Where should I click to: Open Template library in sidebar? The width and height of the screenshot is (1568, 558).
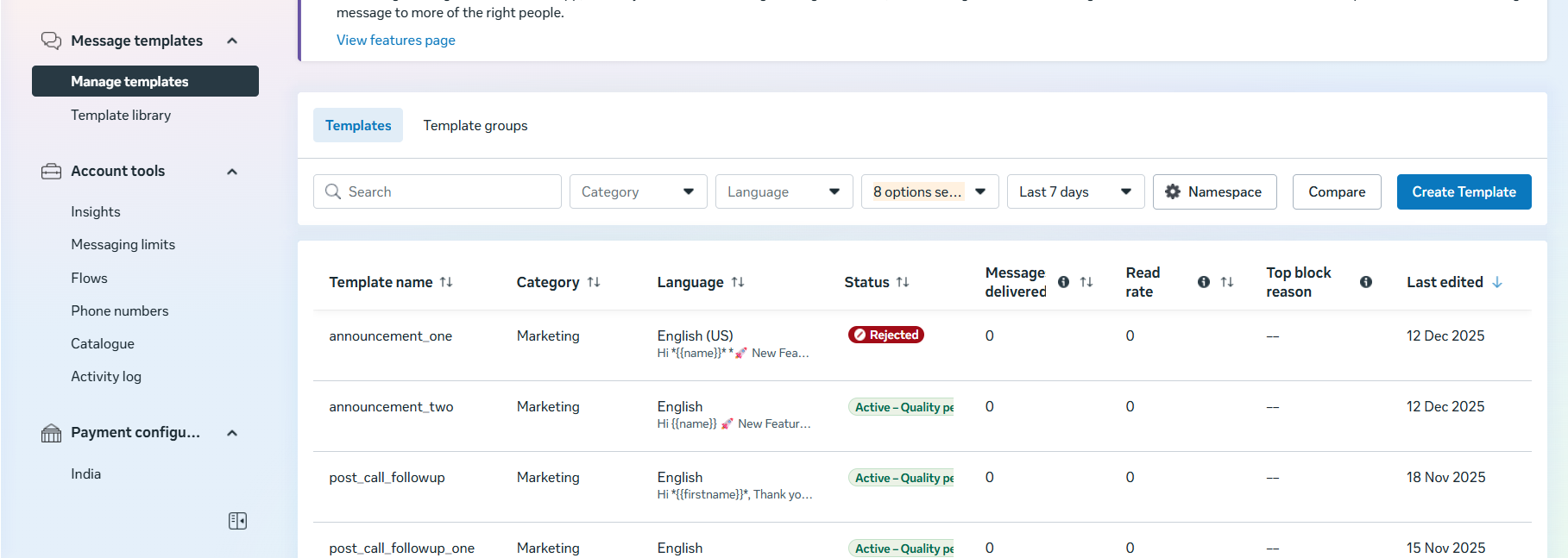pyautogui.click(x=121, y=116)
